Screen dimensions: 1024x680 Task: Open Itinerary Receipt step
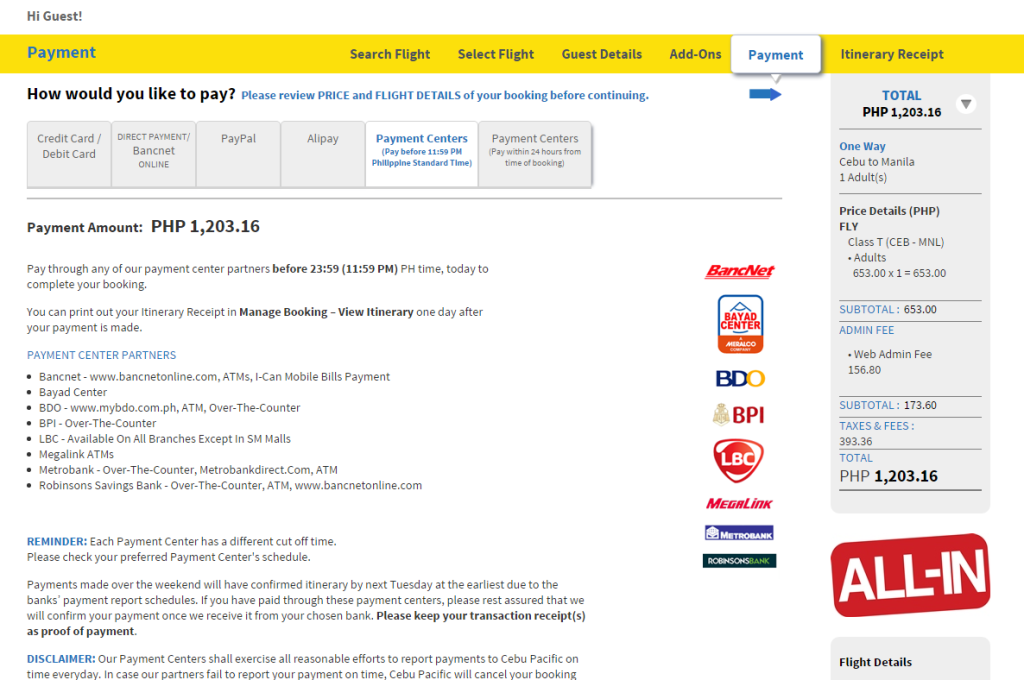[891, 54]
